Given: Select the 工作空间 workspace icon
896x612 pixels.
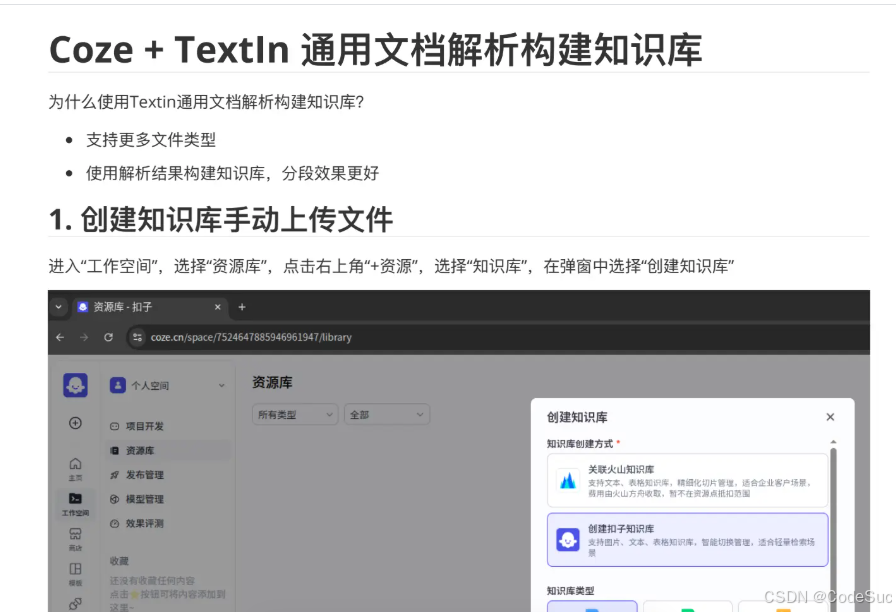Looking at the screenshot, I should tap(75, 504).
